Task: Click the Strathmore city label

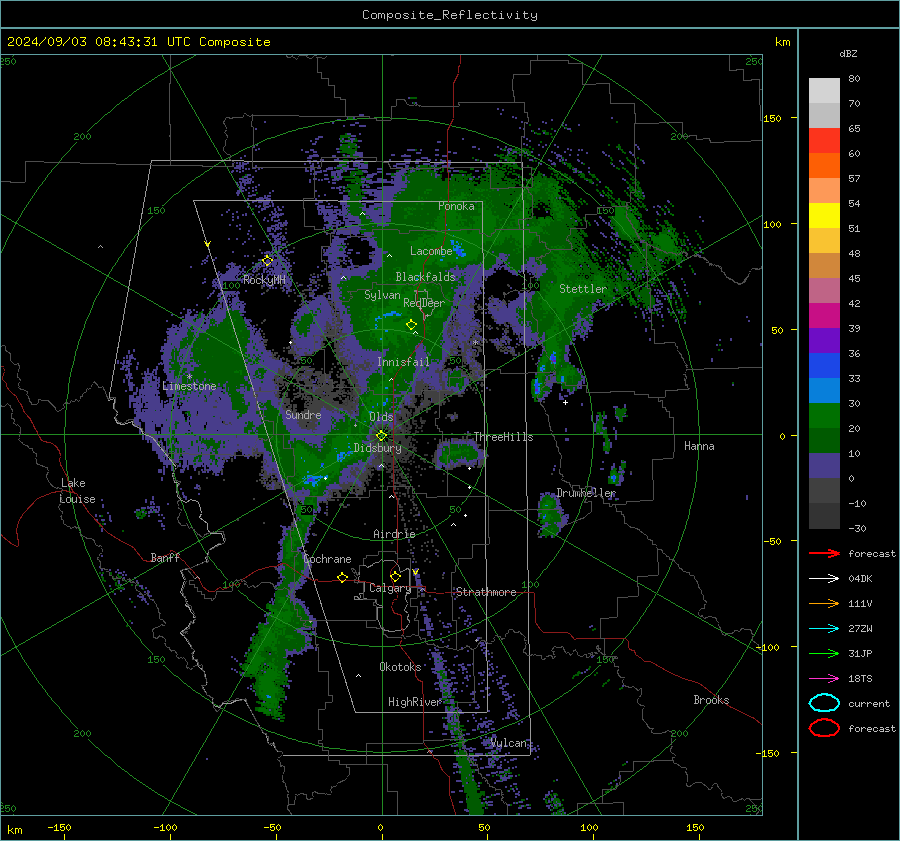Action: 486,592
